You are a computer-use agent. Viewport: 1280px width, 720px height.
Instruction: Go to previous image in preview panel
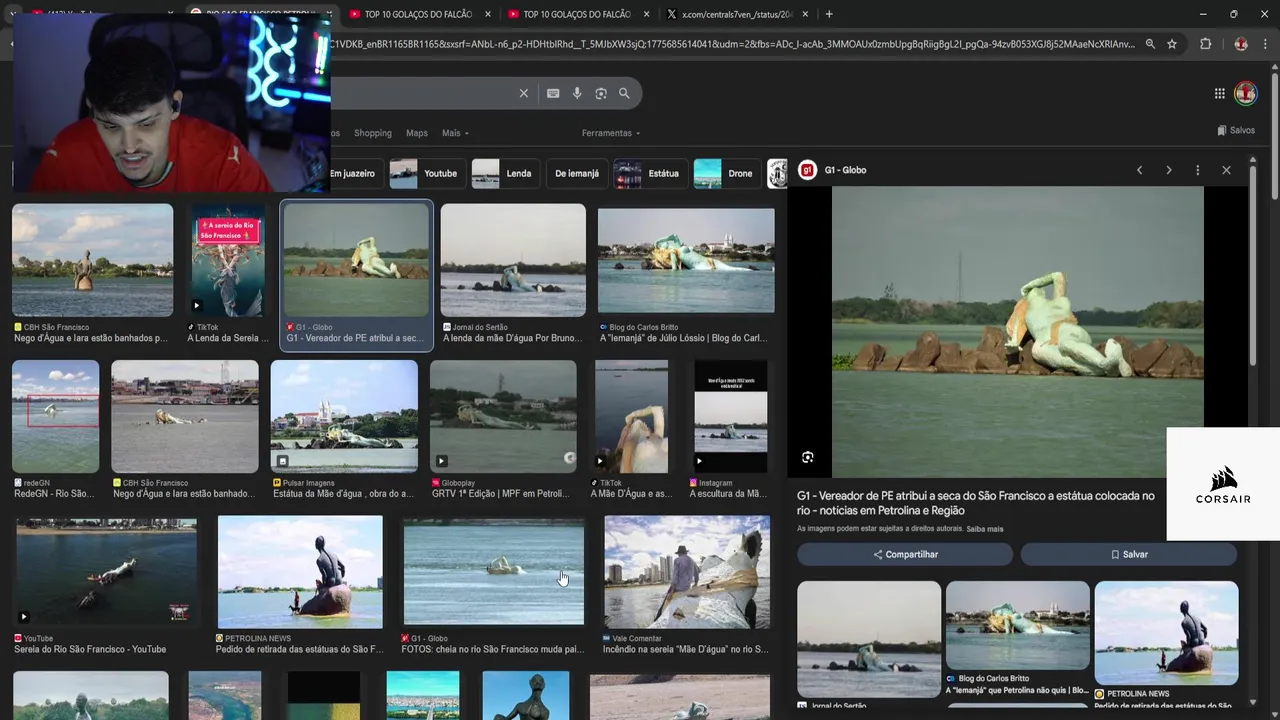pyautogui.click(x=1139, y=170)
